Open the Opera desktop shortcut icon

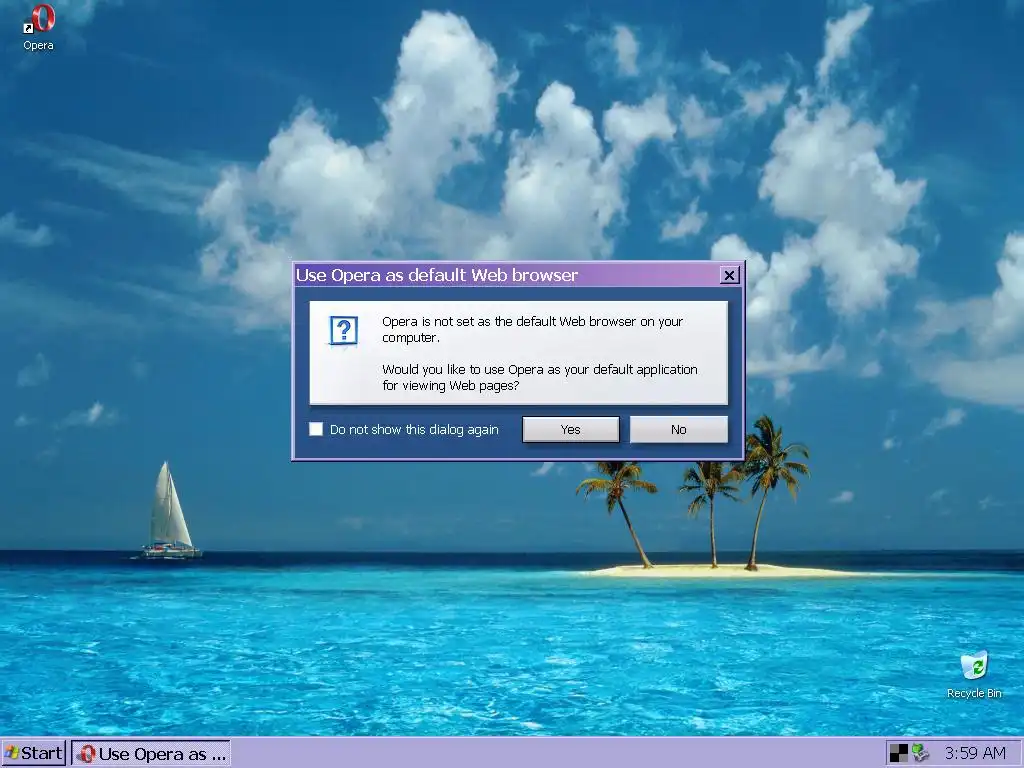click(39, 27)
